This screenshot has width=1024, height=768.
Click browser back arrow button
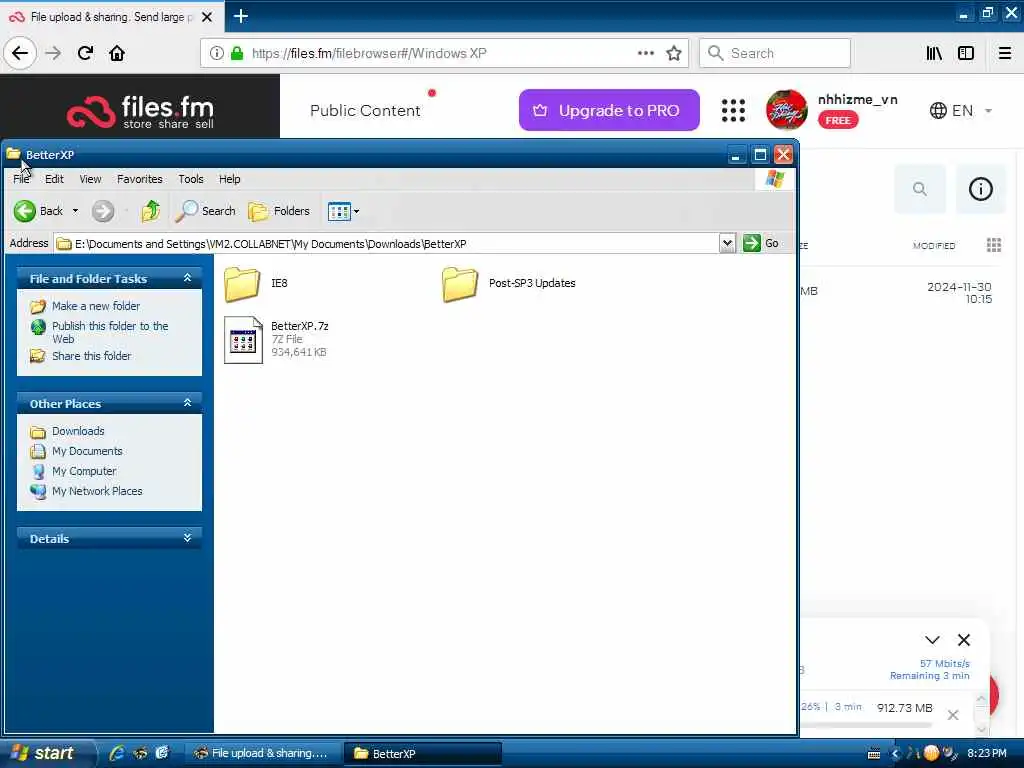20,53
